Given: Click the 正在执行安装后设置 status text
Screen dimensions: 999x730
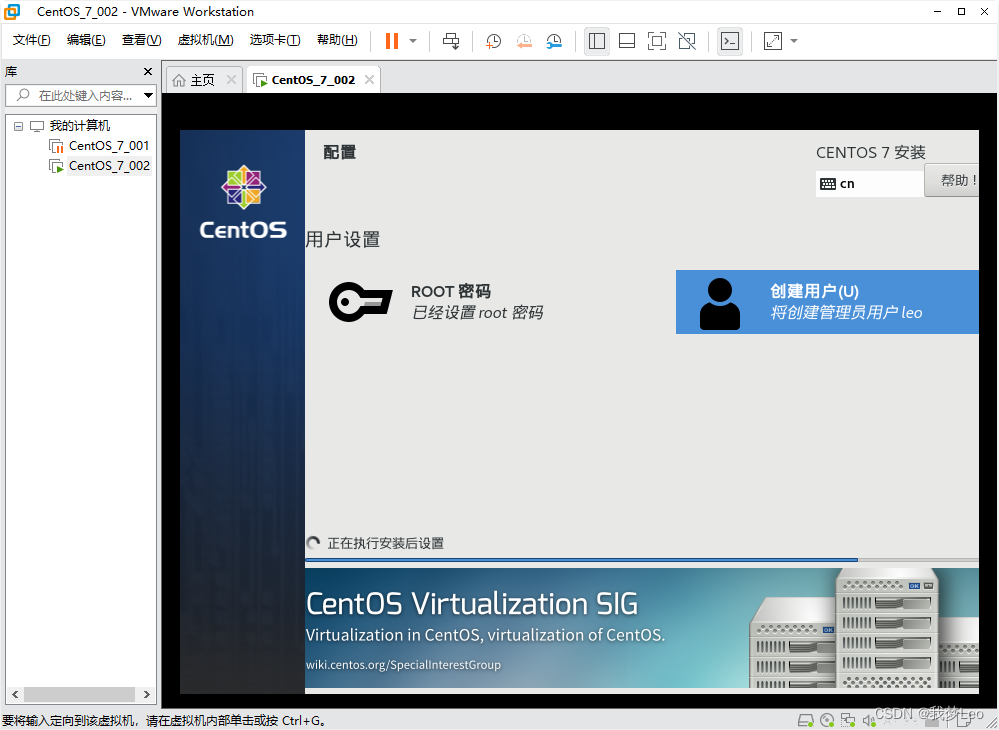Looking at the screenshot, I should pos(385,543).
